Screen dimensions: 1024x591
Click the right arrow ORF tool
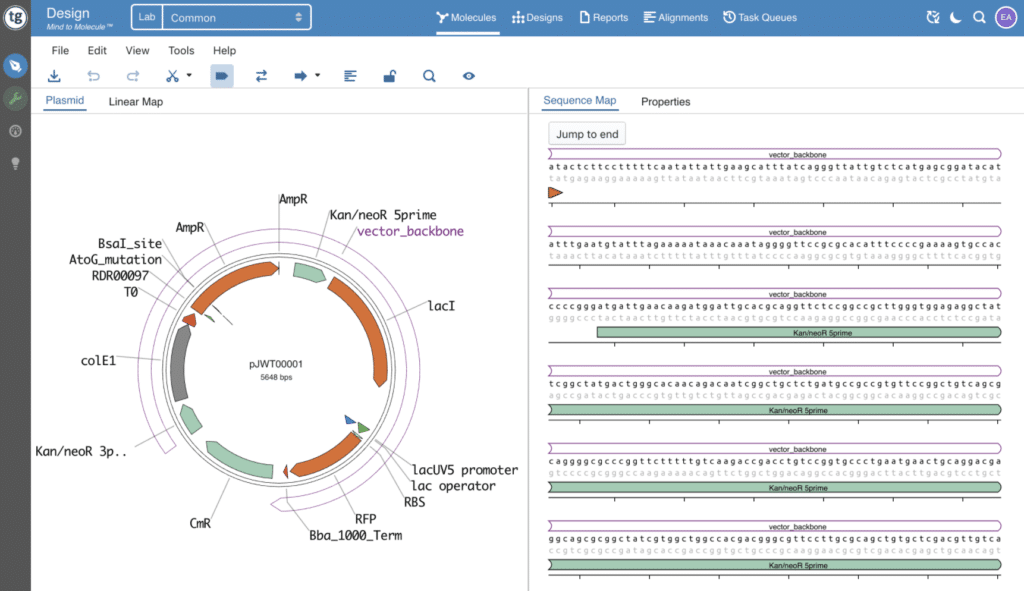[300, 76]
